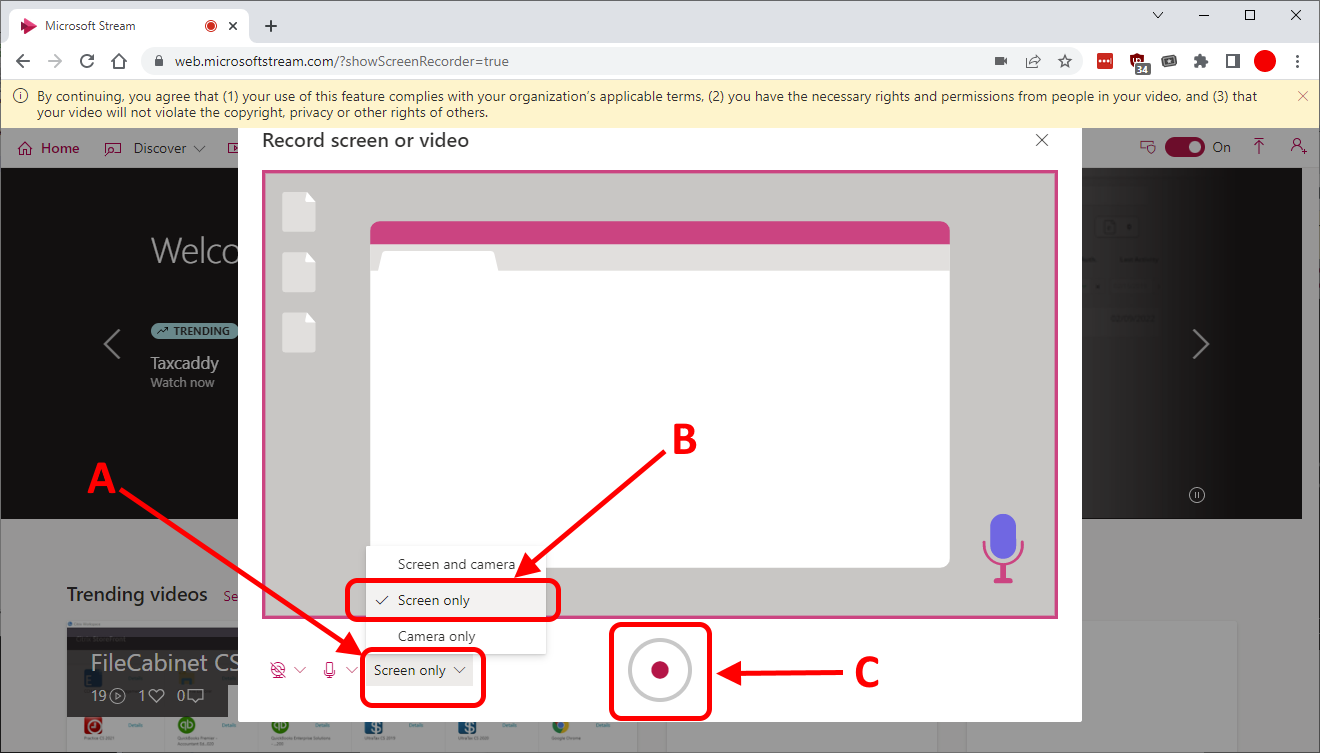Expand the camera options chevron
Image resolution: width=1320 pixels, height=753 pixels.
click(x=300, y=670)
